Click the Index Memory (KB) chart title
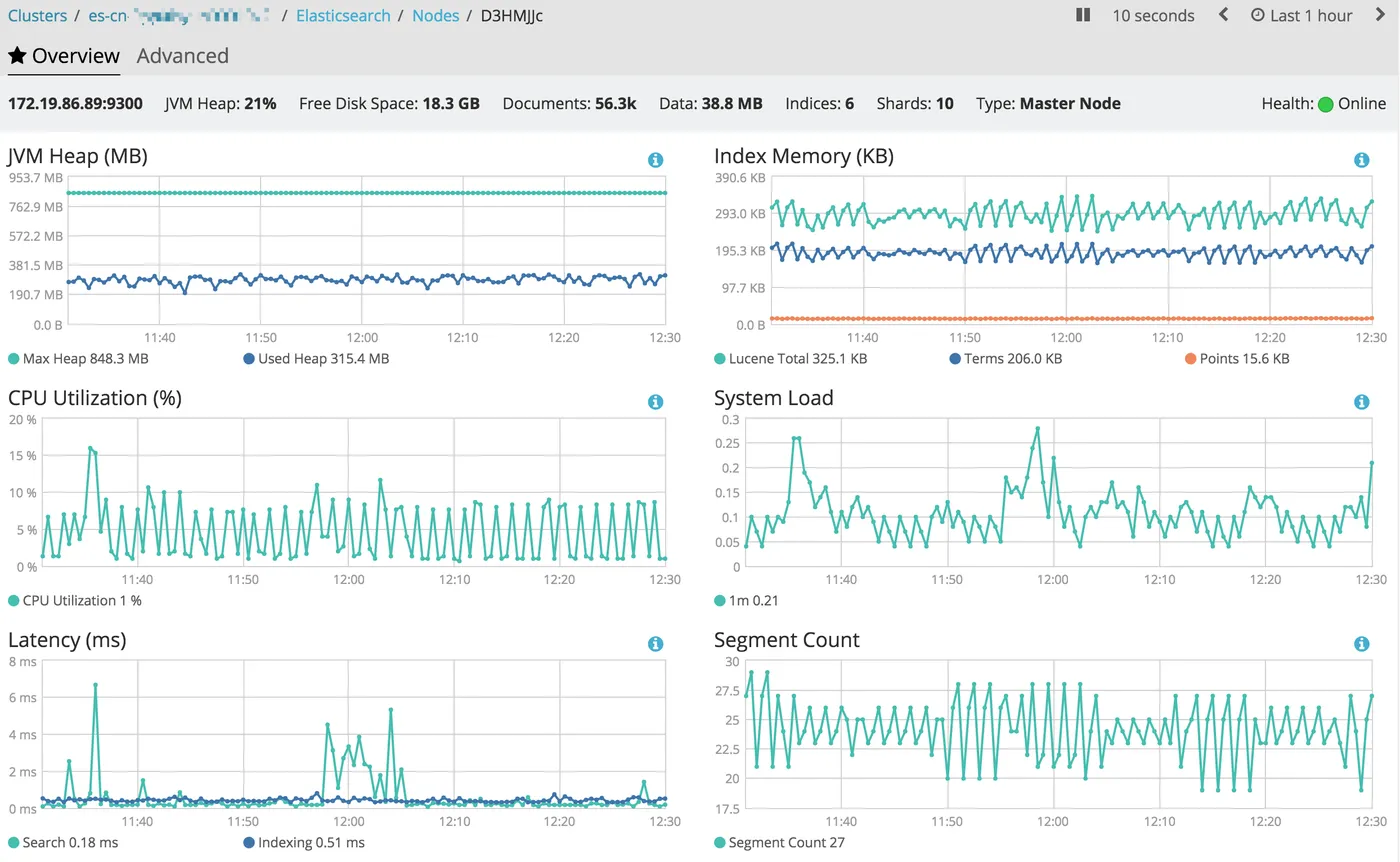The height and width of the screenshot is (862, 1400). click(804, 157)
